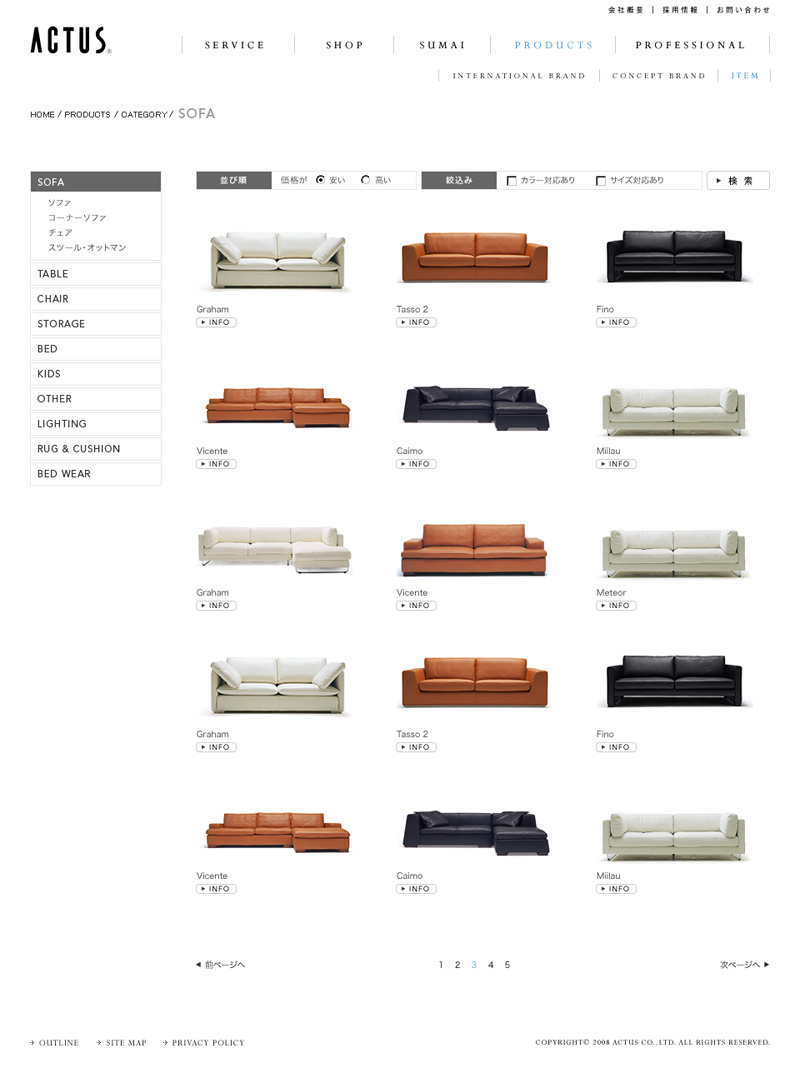Select the corner sofa subcategory link
Image resolution: width=800 pixels, height=1083 pixels.
(77, 218)
